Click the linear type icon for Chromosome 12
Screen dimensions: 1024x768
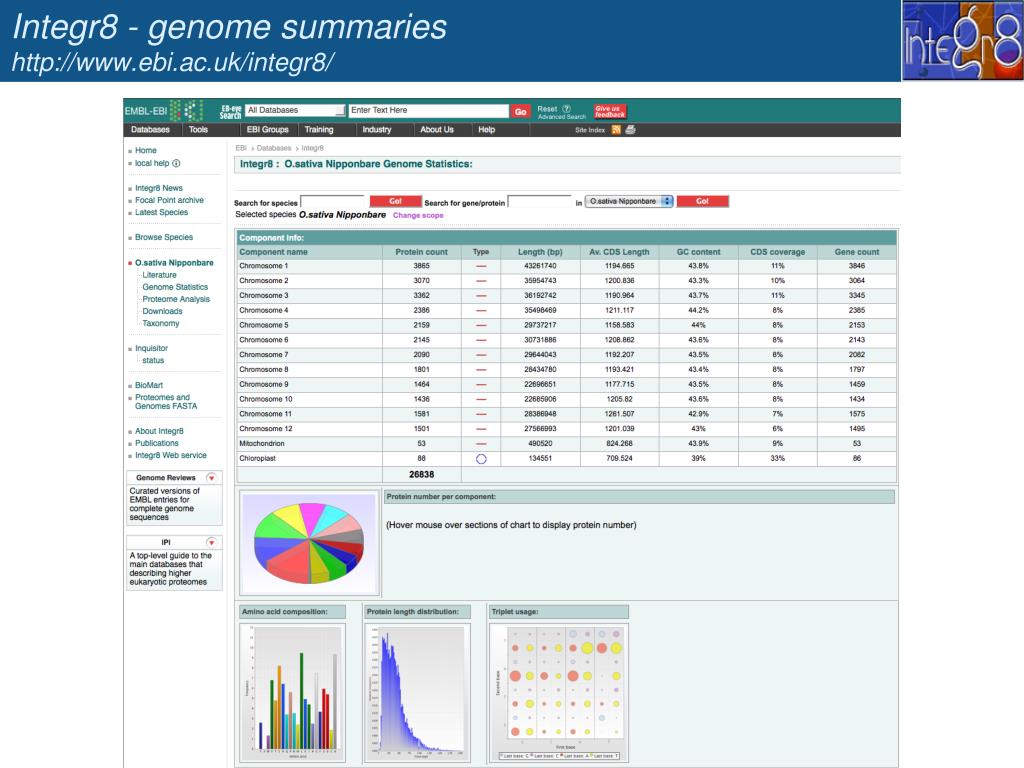[481, 429]
